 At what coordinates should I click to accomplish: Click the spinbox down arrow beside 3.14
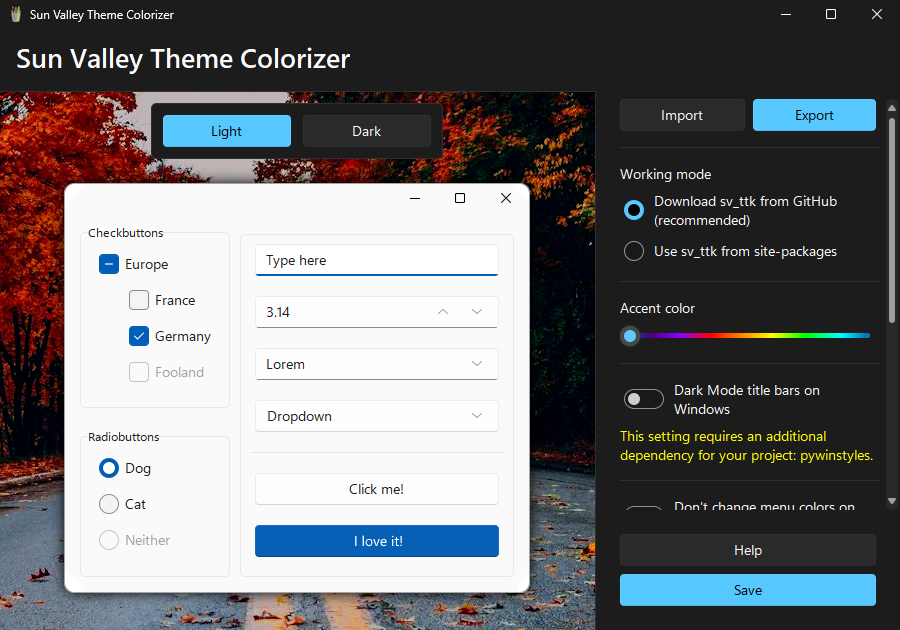click(x=477, y=312)
